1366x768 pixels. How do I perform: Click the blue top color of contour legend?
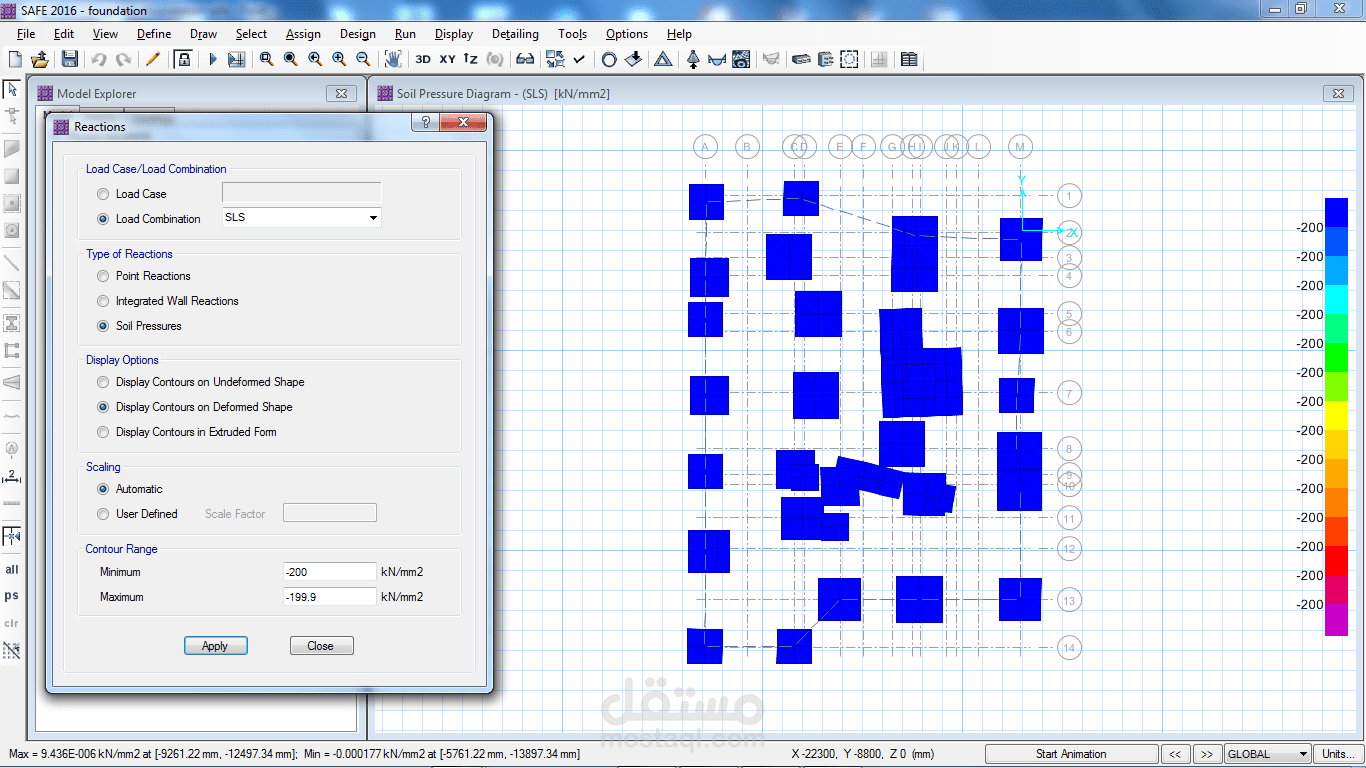(1336, 212)
